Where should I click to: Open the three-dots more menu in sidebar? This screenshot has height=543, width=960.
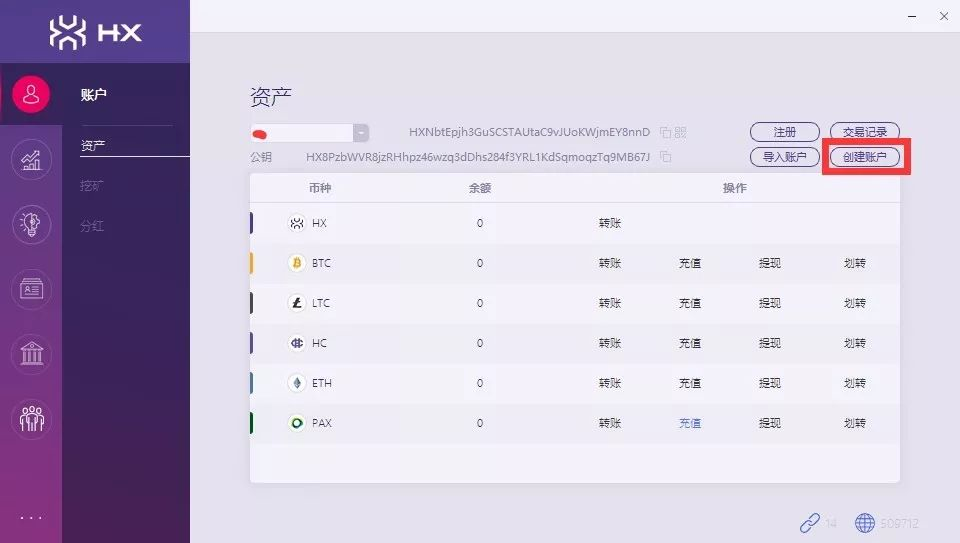pyautogui.click(x=31, y=518)
